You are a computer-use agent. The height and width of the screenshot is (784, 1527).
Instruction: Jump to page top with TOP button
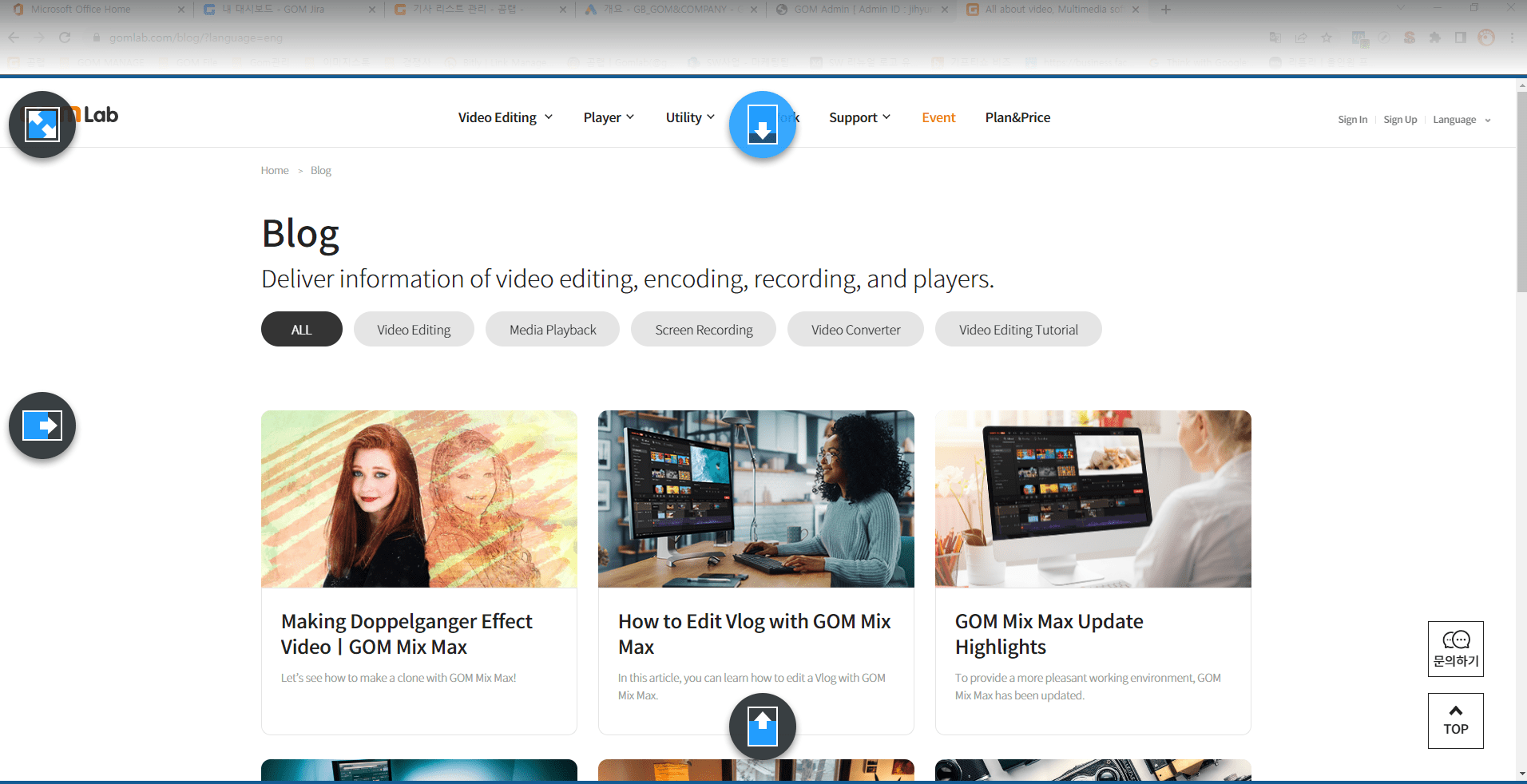(x=1456, y=721)
